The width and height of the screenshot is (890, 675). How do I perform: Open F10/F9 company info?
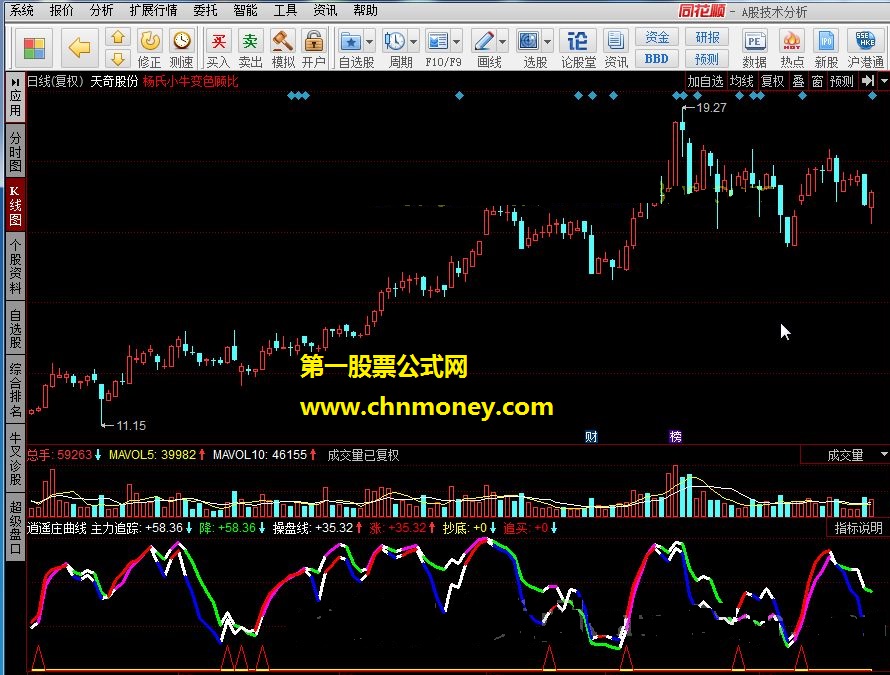pyautogui.click(x=438, y=42)
